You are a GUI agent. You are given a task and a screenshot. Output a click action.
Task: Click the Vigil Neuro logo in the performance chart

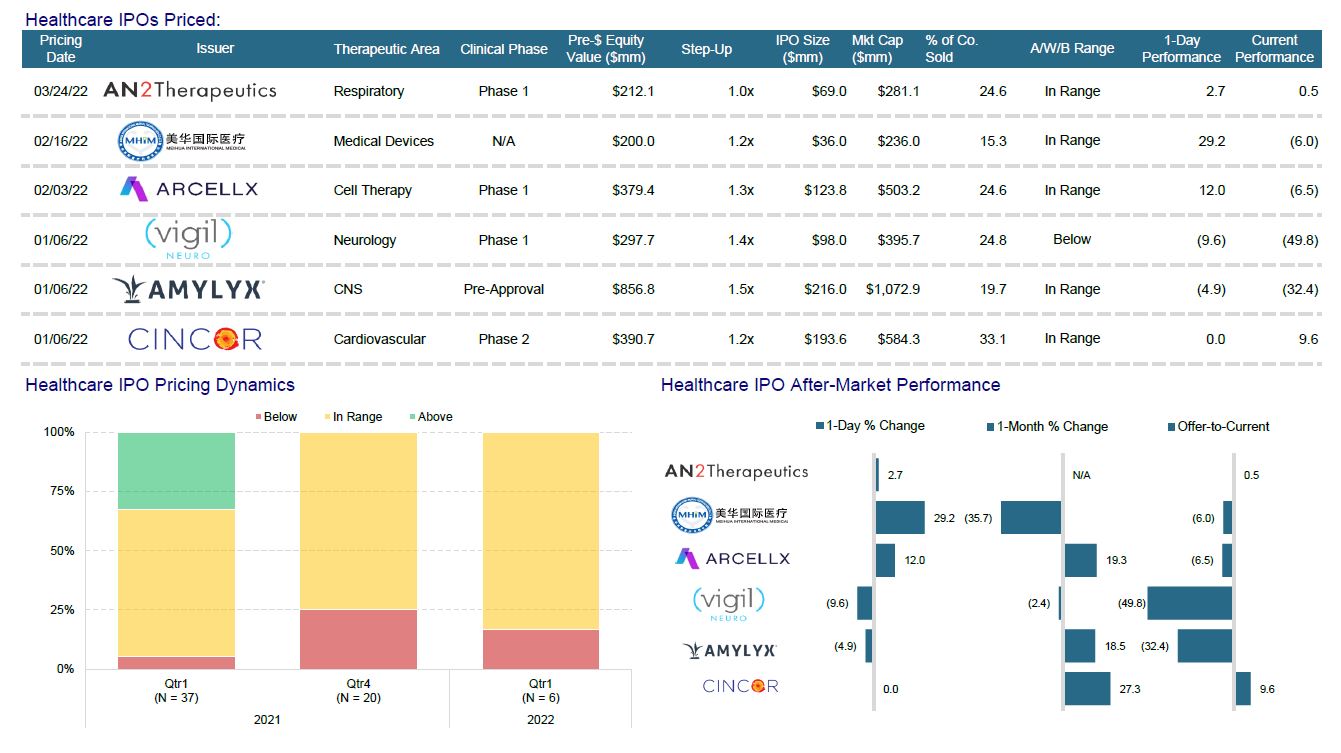(728, 603)
